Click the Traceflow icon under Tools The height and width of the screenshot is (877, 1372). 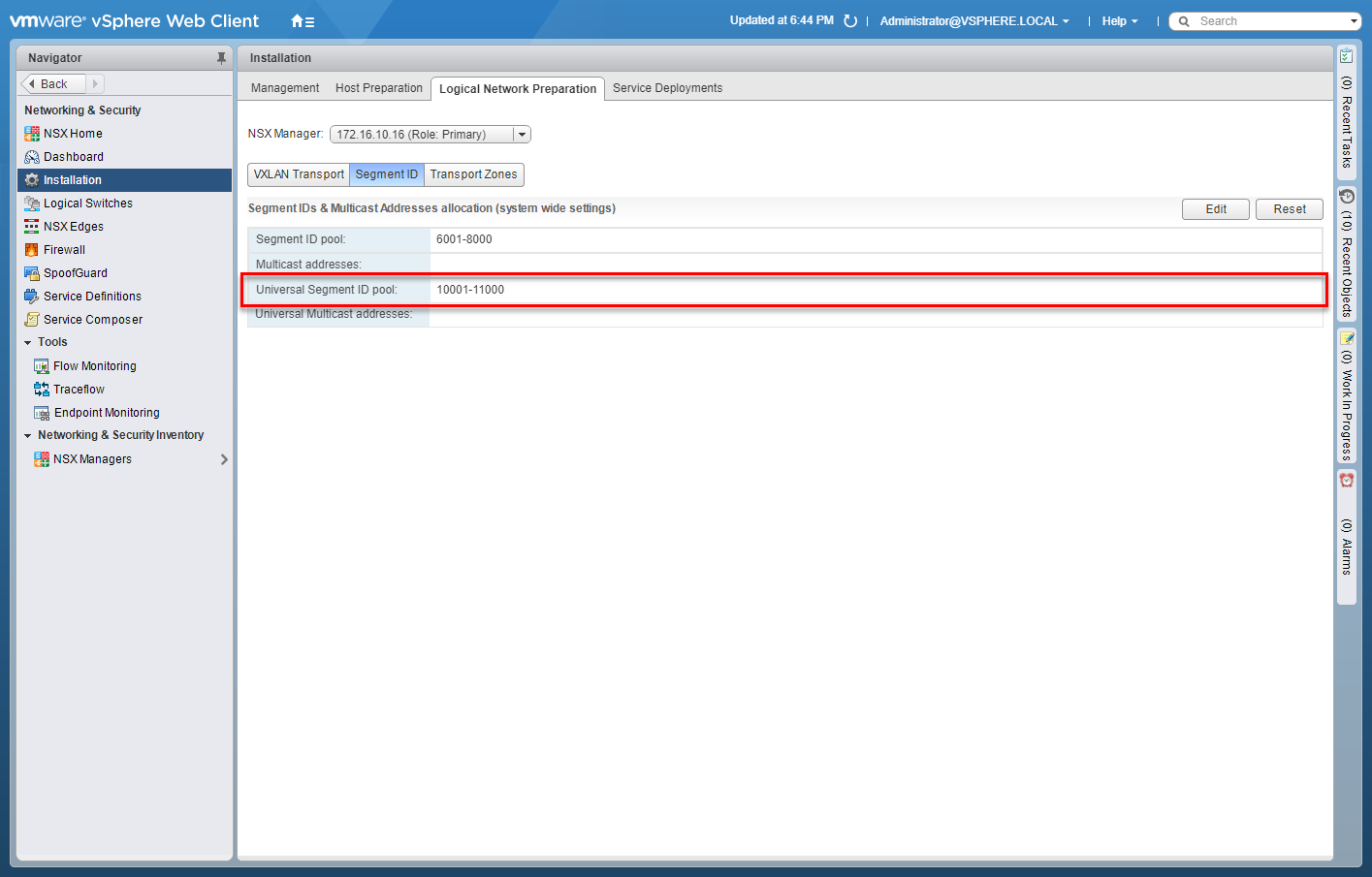[42, 390]
